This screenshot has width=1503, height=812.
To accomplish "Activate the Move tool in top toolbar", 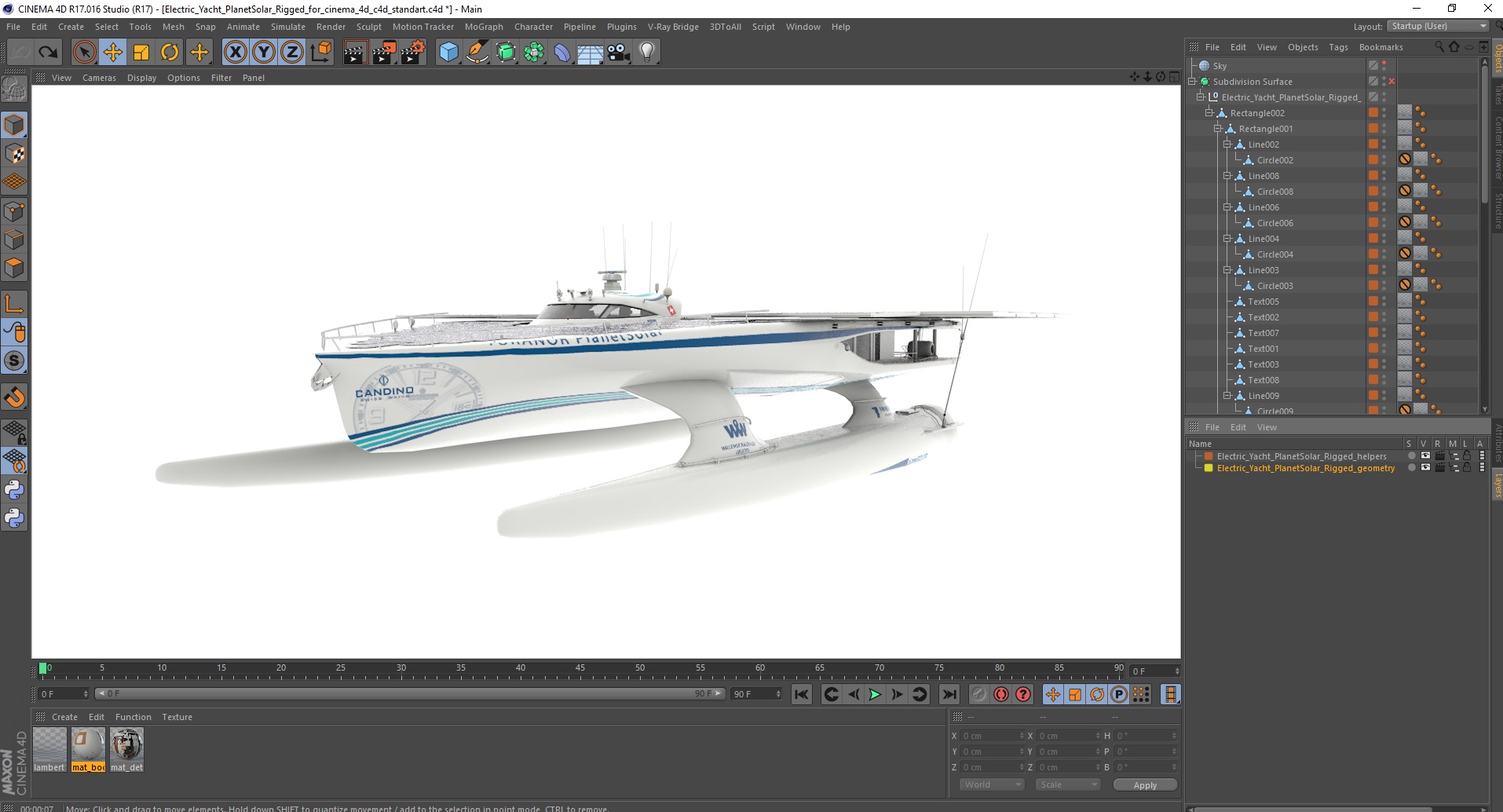I will 112,53.
